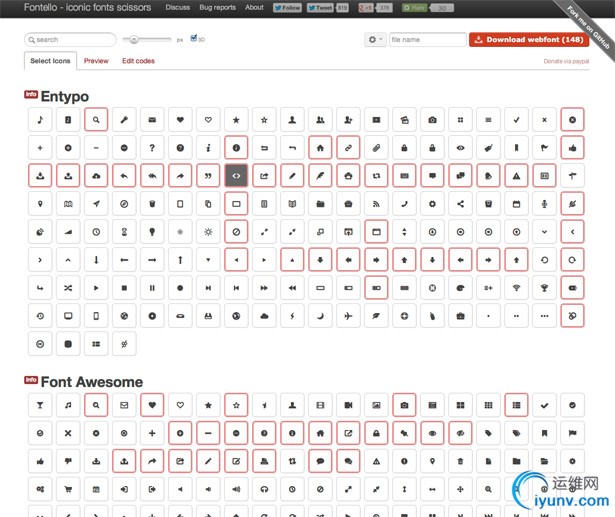Select the flag icon in Entypo
The image size is (615, 517).
[x=544, y=148]
